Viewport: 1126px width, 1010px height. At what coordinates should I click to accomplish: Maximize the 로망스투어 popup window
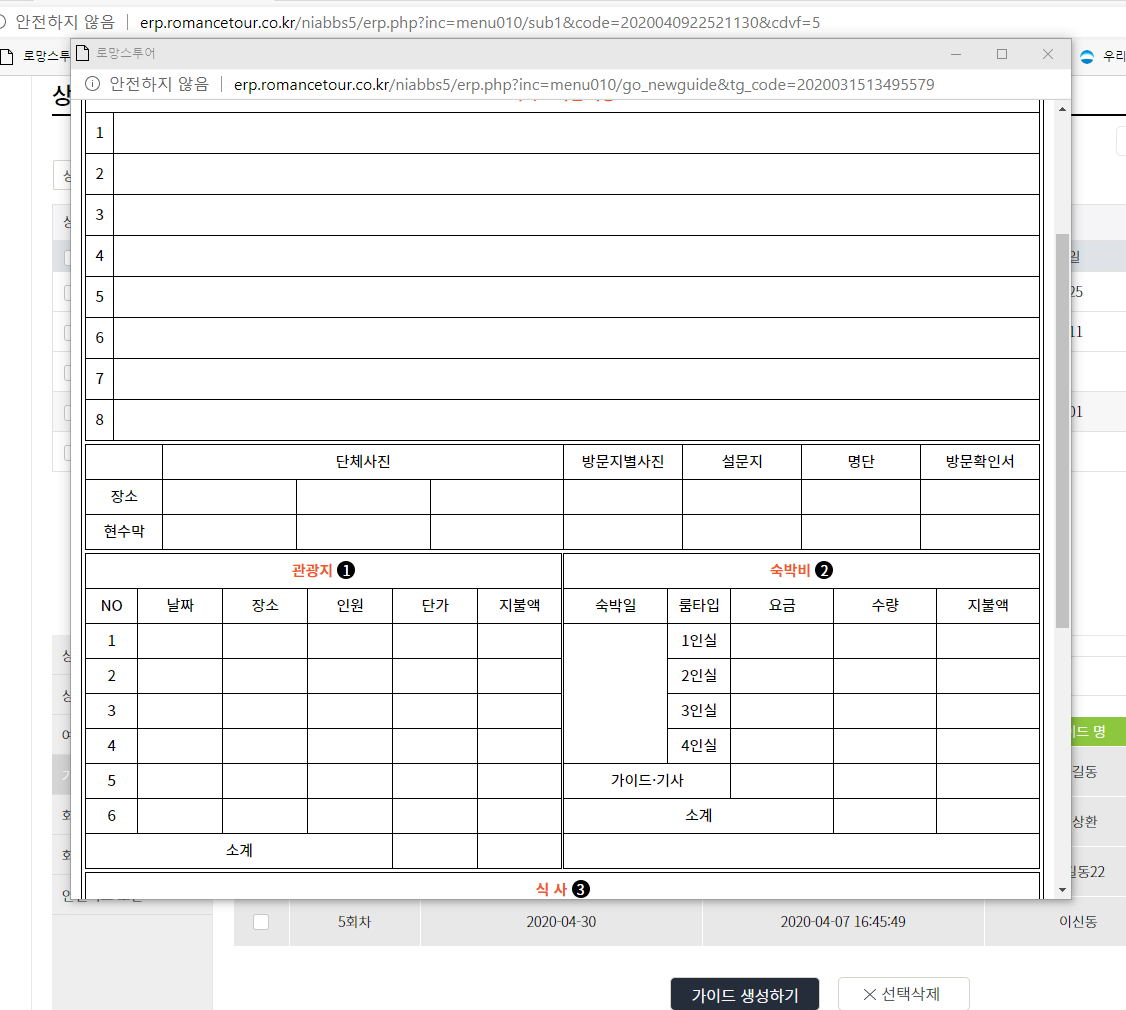1002,54
